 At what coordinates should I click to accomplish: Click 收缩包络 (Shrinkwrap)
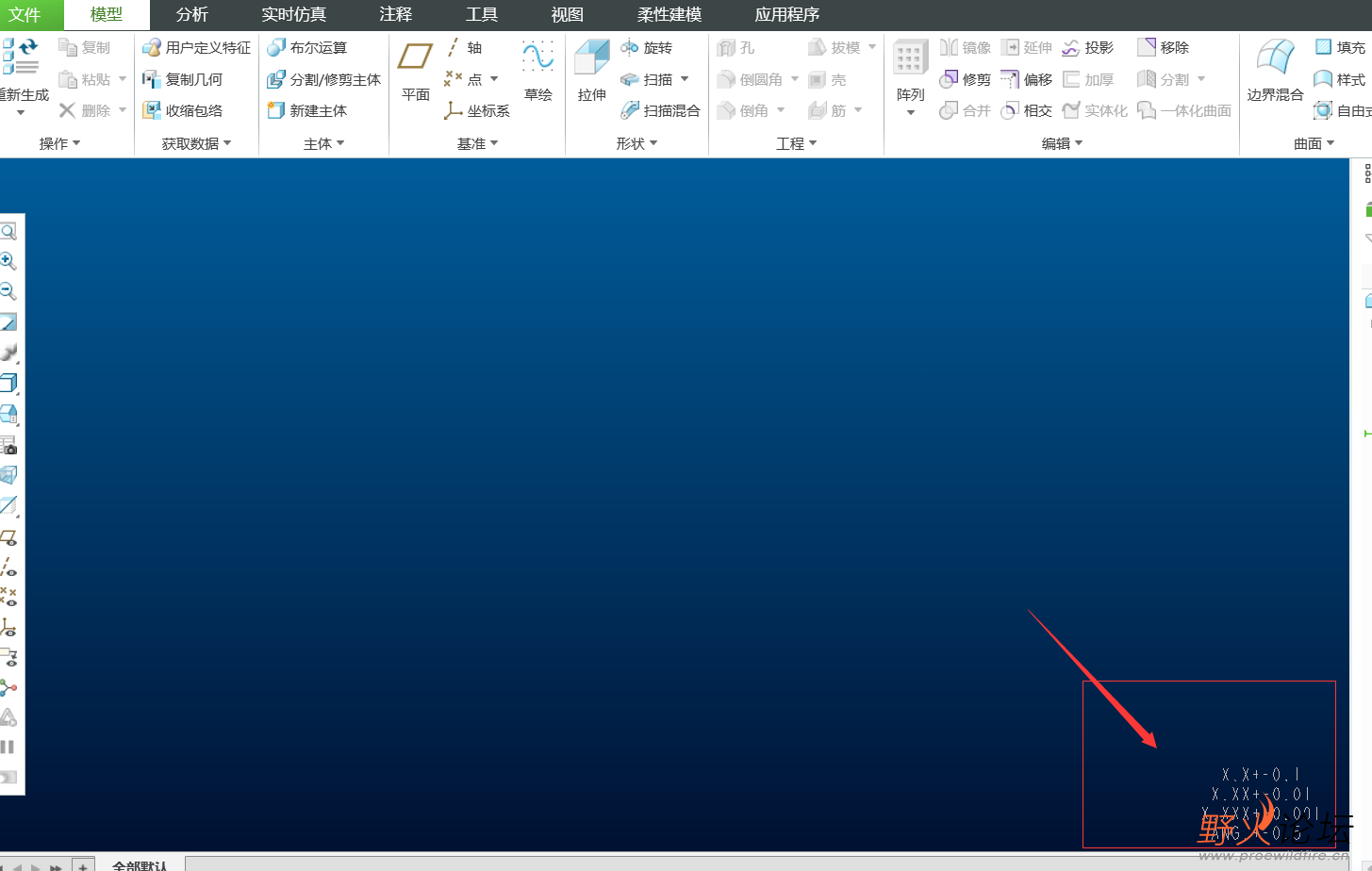tap(183, 110)
